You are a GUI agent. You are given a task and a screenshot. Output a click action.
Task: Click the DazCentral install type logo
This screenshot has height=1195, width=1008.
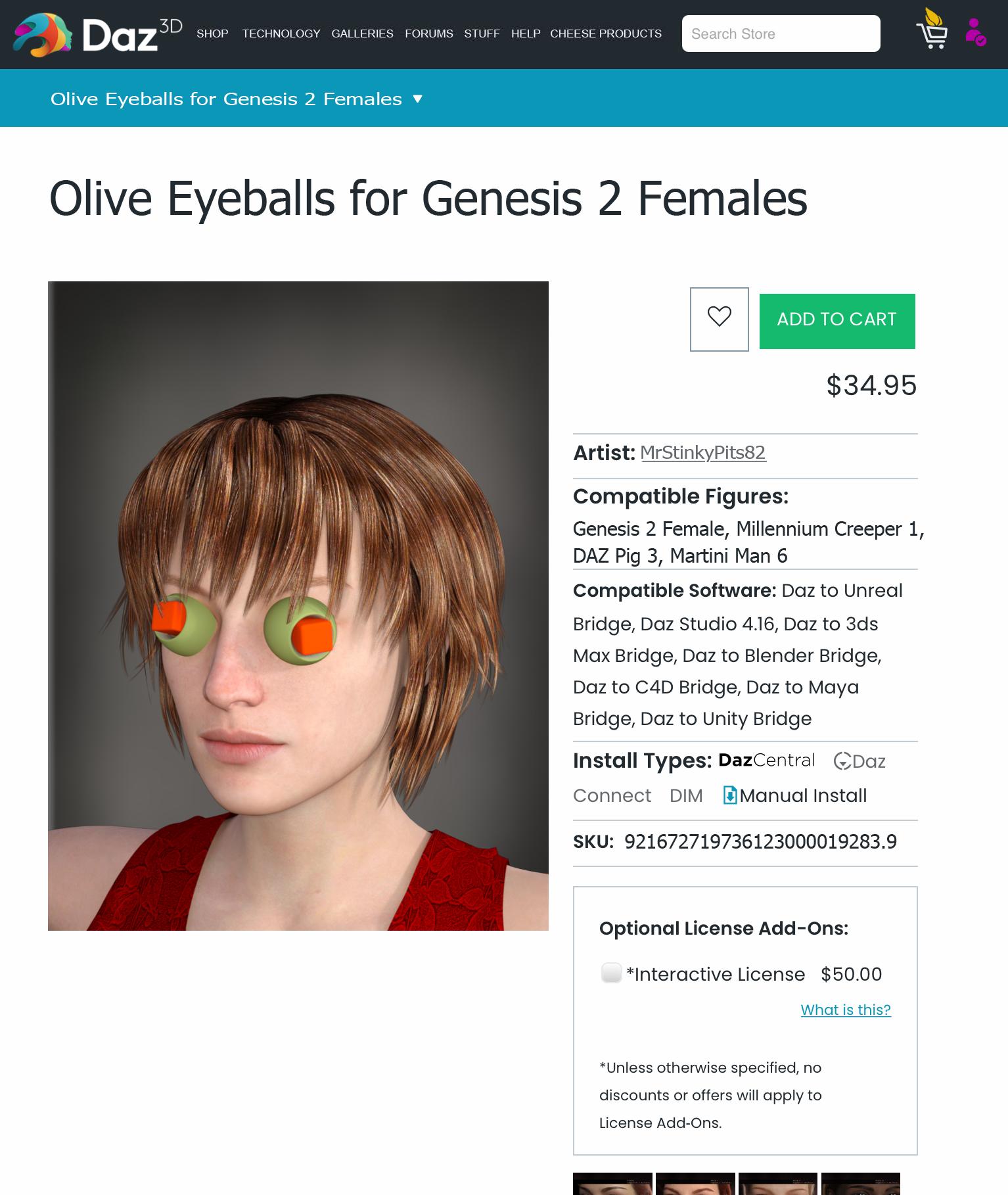[x=766, y=761]
